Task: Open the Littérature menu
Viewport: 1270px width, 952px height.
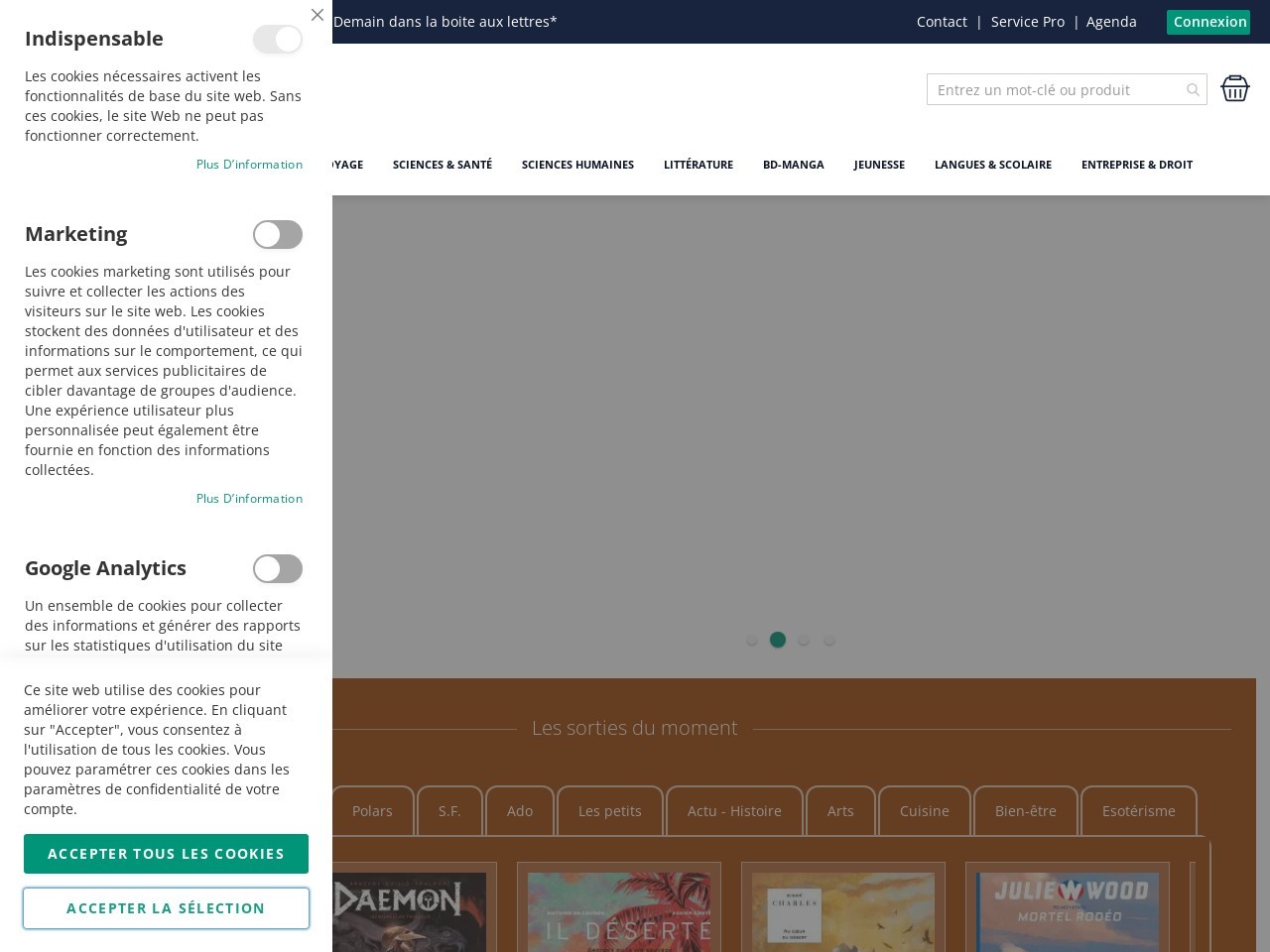Action: click(698, 165)
